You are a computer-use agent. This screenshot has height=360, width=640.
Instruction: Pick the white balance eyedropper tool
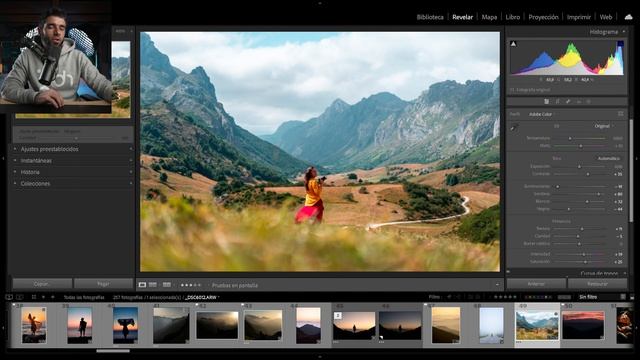tap(514, 127)
